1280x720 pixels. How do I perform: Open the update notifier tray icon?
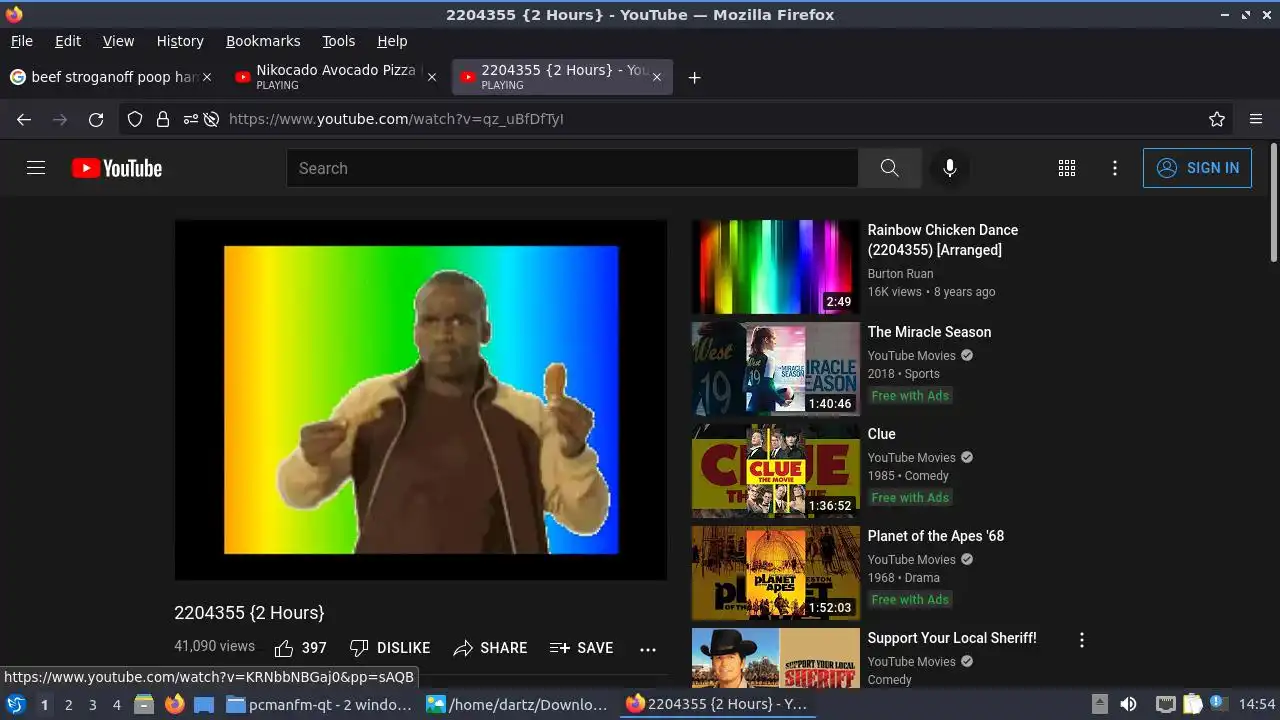point(1218,704)
